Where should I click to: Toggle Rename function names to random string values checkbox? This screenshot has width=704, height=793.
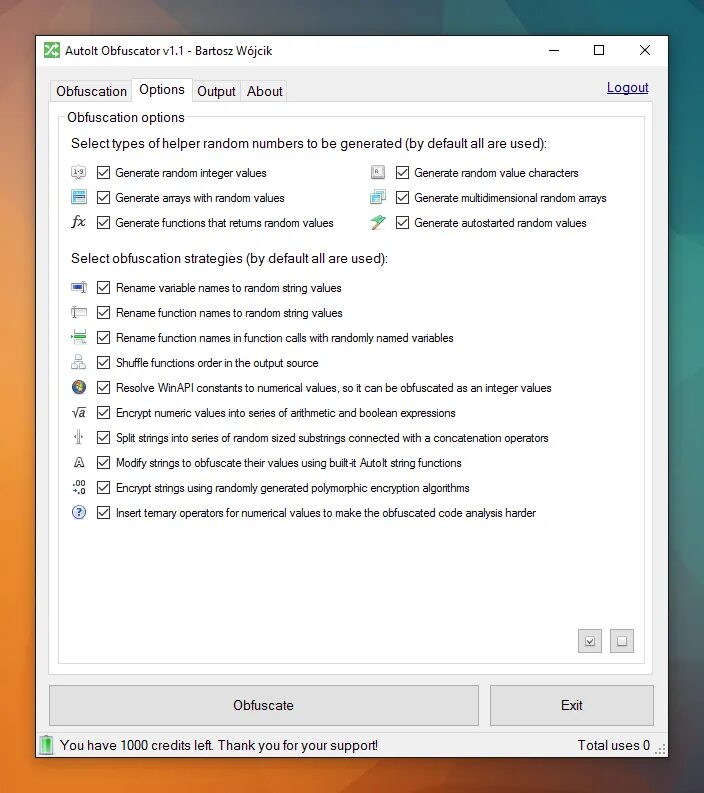click(x=103, y=313)
